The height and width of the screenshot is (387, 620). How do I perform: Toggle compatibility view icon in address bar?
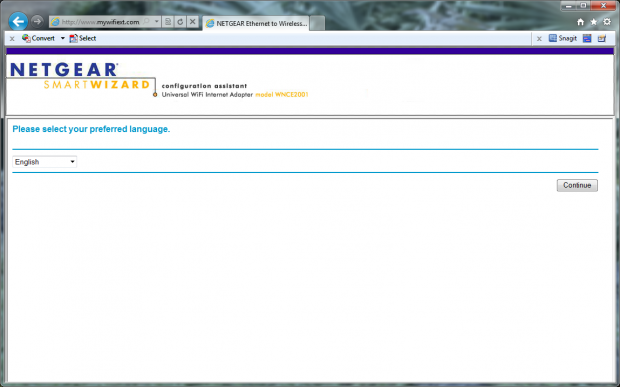(x=168, y=22)
